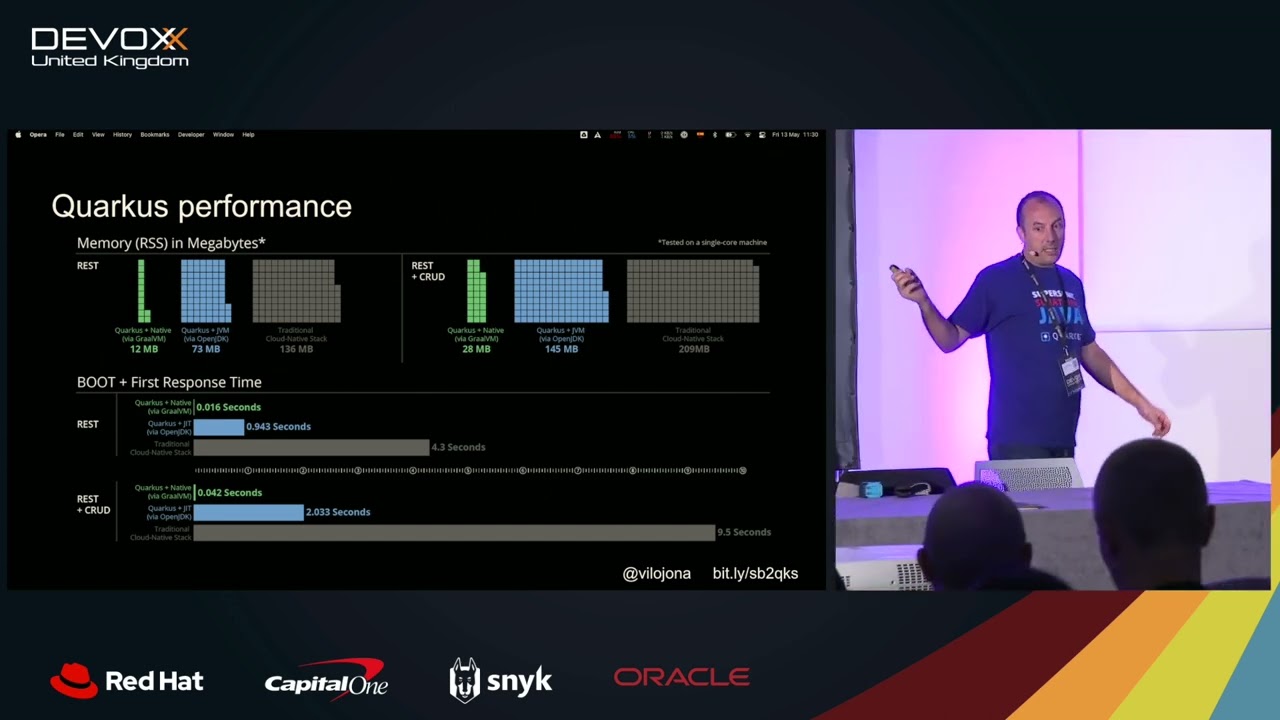Image resolution: width=1280 pixels, height=720 pixels.
Task: Click the 73 MB memory value
Action: (205, 349)
